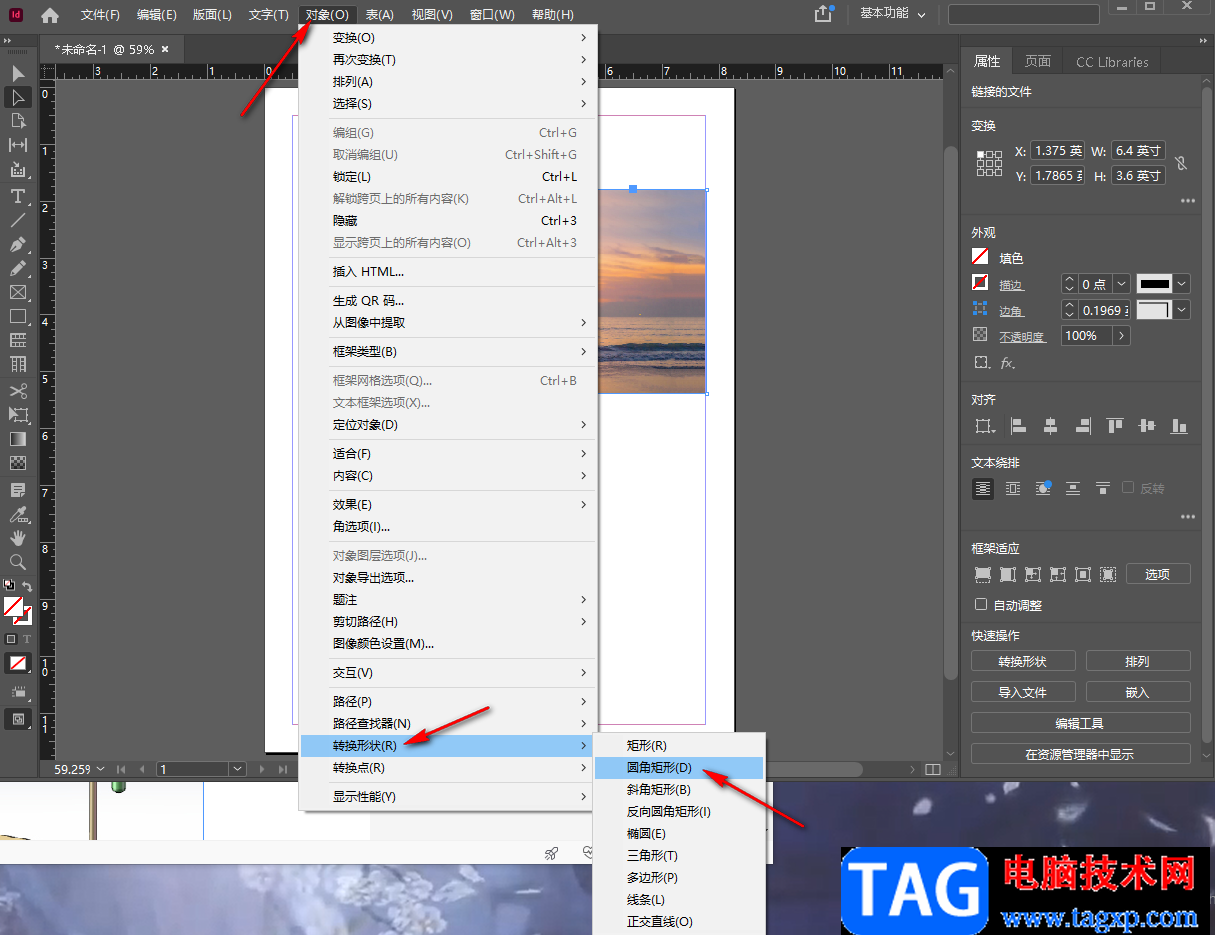Align horizontal centers in Align section
The height and width of the screenshot is (935, 1215).
tap(1050, 426)
